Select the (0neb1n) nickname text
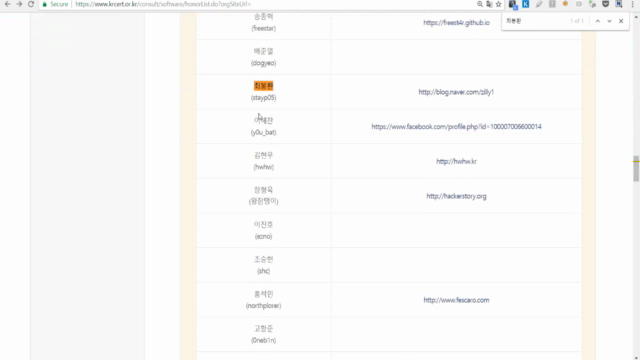Viewport: 640px width, 360px height. tap(263, 340)
